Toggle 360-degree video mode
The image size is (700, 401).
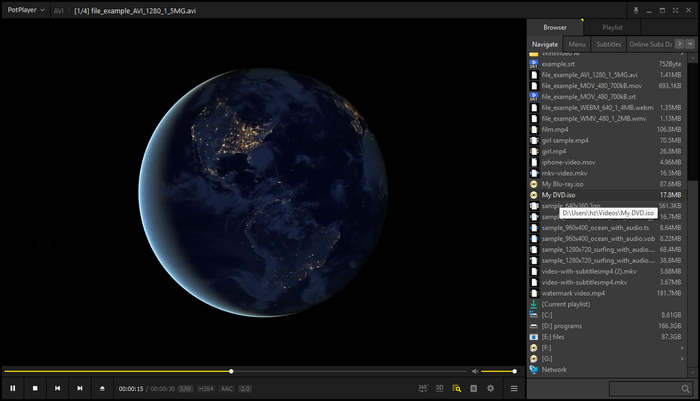[x=423, y=388]
